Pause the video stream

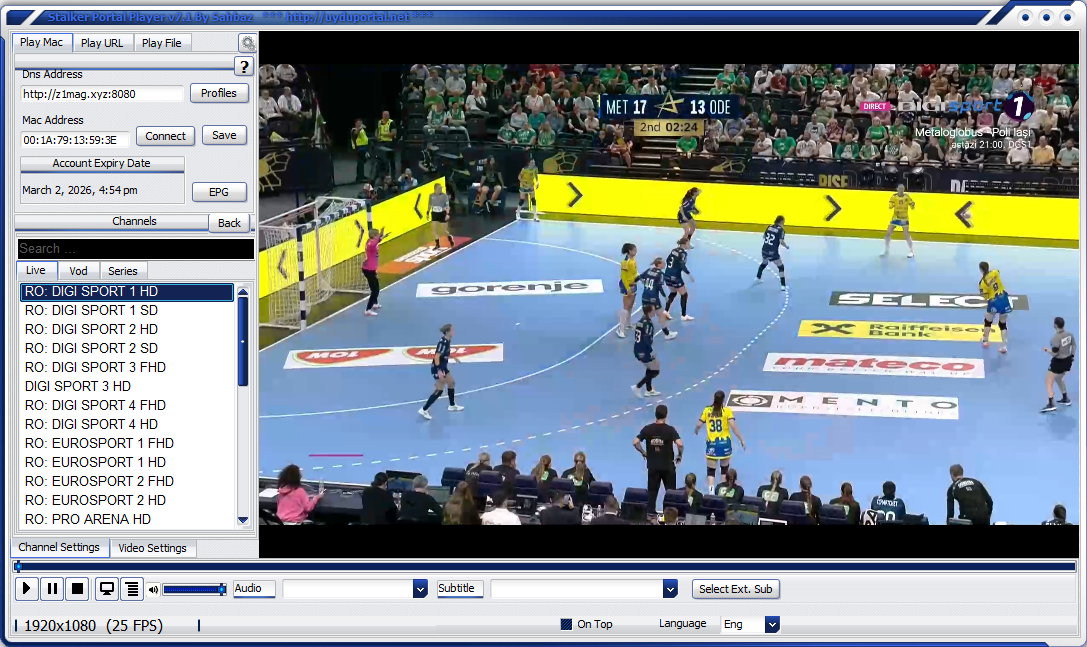[52, 589]
